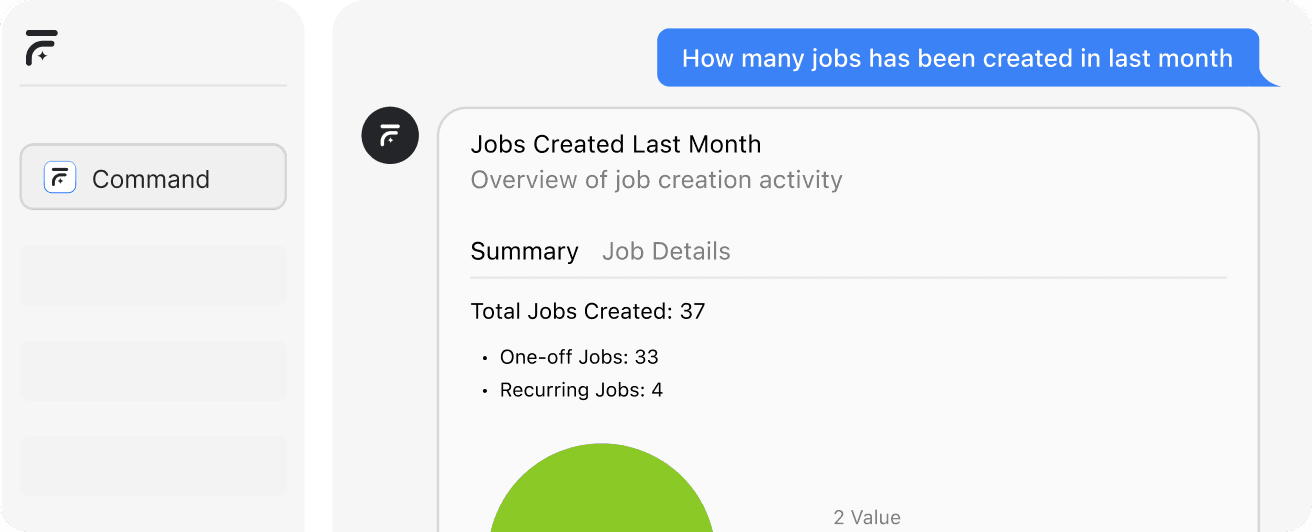Click the "Recurring Jobs: 4" list item
Viewport: 1312px width, 532px height.
[581, 390]
